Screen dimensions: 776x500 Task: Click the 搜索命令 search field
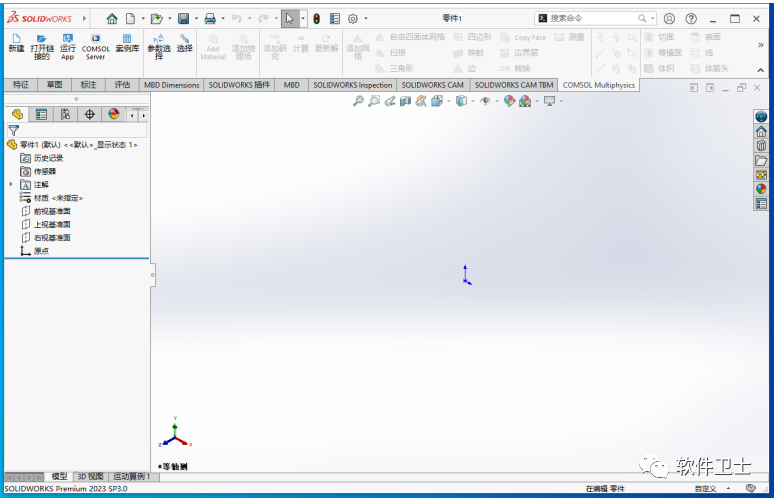point(596,18)
